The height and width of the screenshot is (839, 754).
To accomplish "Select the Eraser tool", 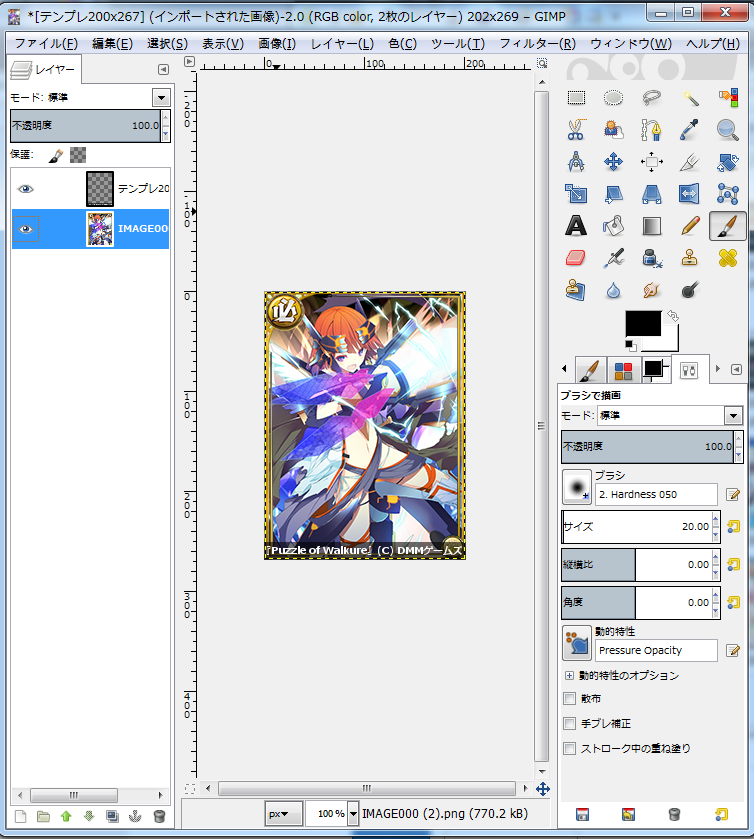I will (576, 258).
